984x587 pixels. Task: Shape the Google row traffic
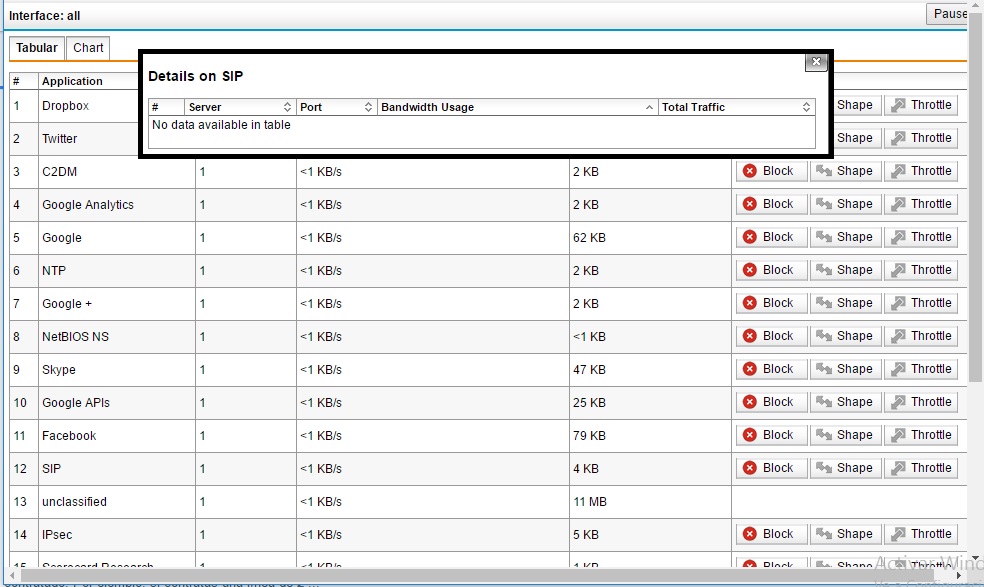click(845, 237)
